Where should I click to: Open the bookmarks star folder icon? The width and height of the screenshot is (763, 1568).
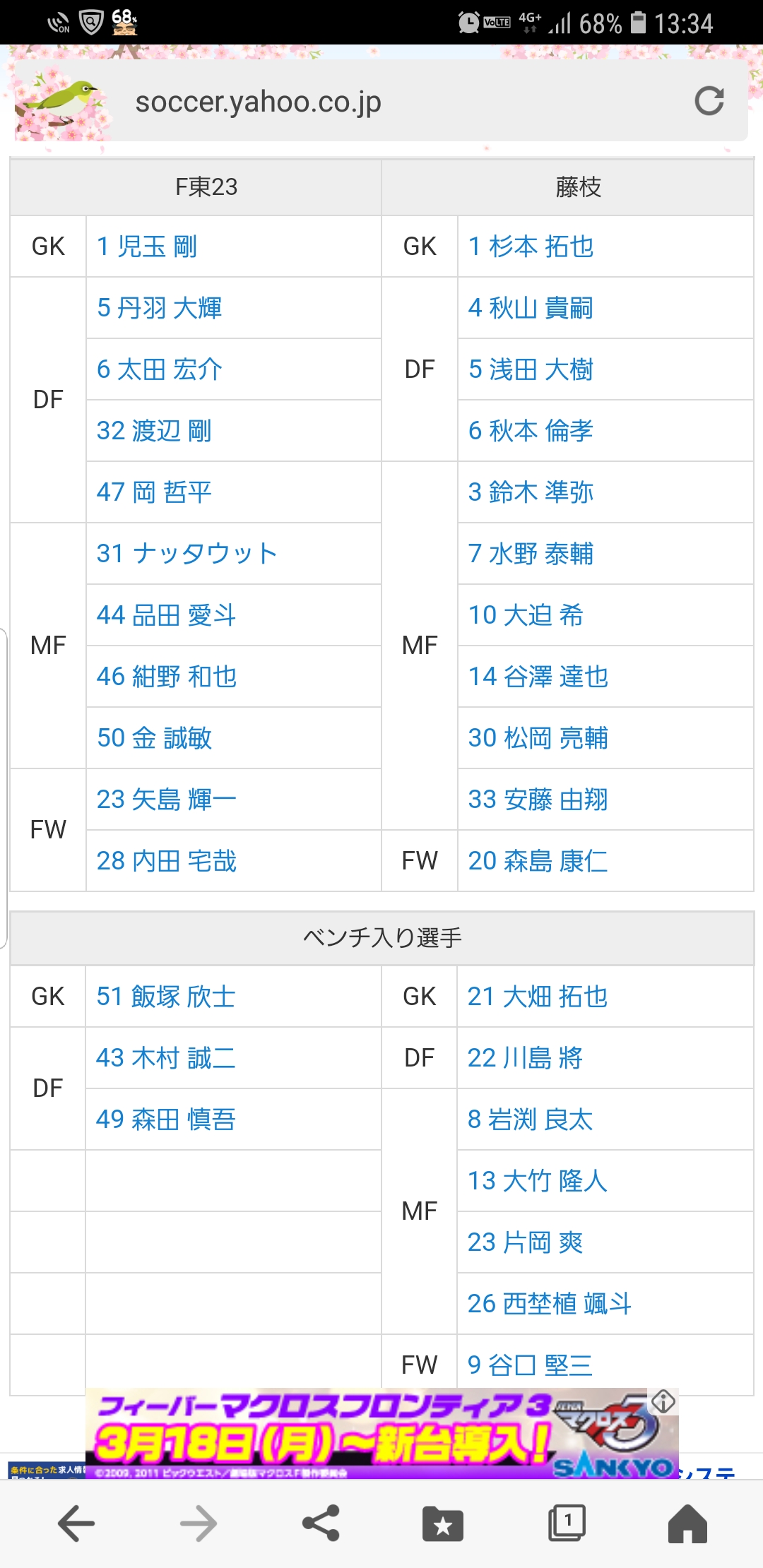point(443,1524)
